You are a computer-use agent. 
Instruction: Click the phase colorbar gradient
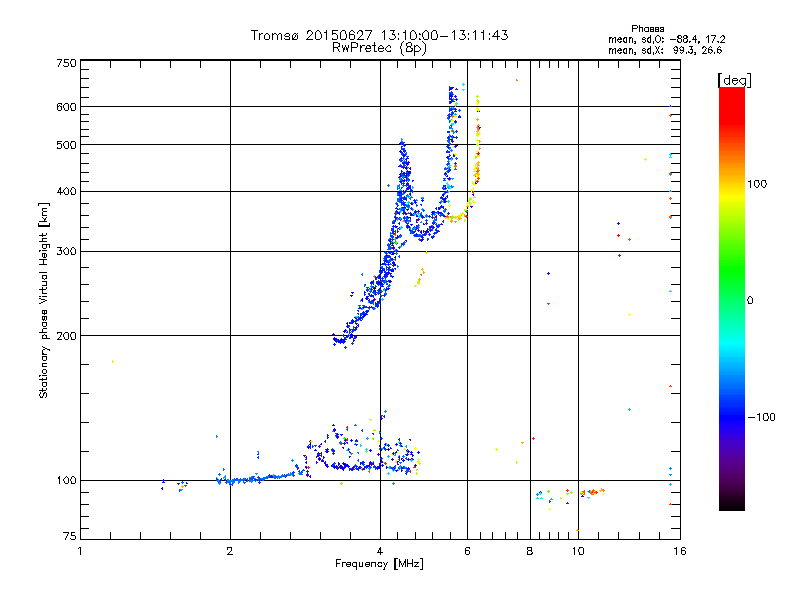click(732, 298)
